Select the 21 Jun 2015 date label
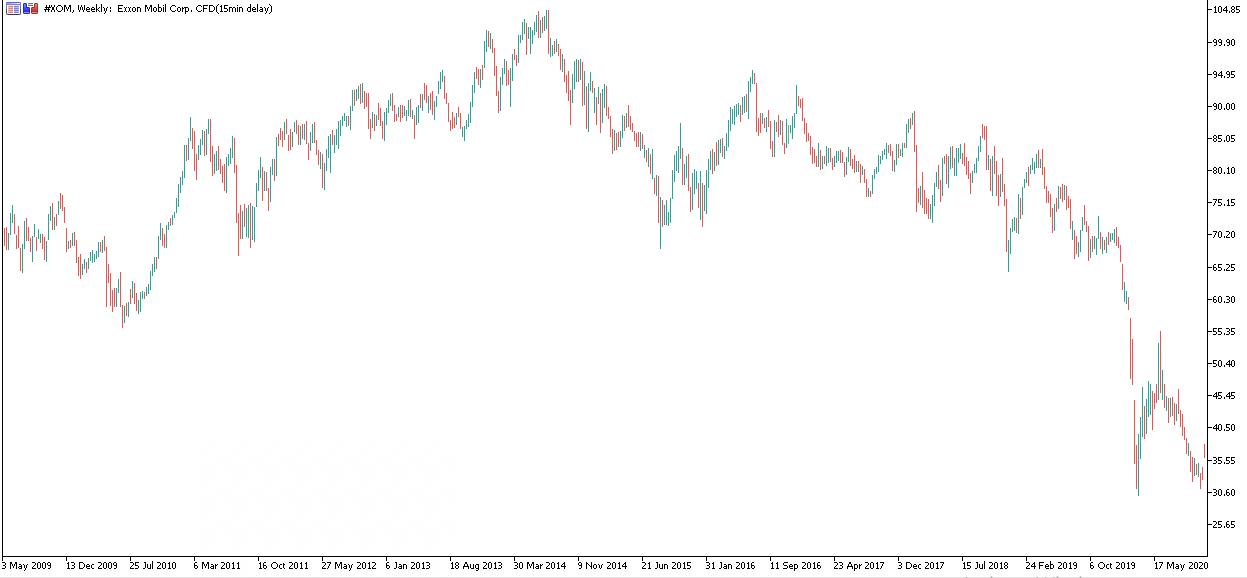This screenshot has height=578, width=1247. (x=666, y=565)
